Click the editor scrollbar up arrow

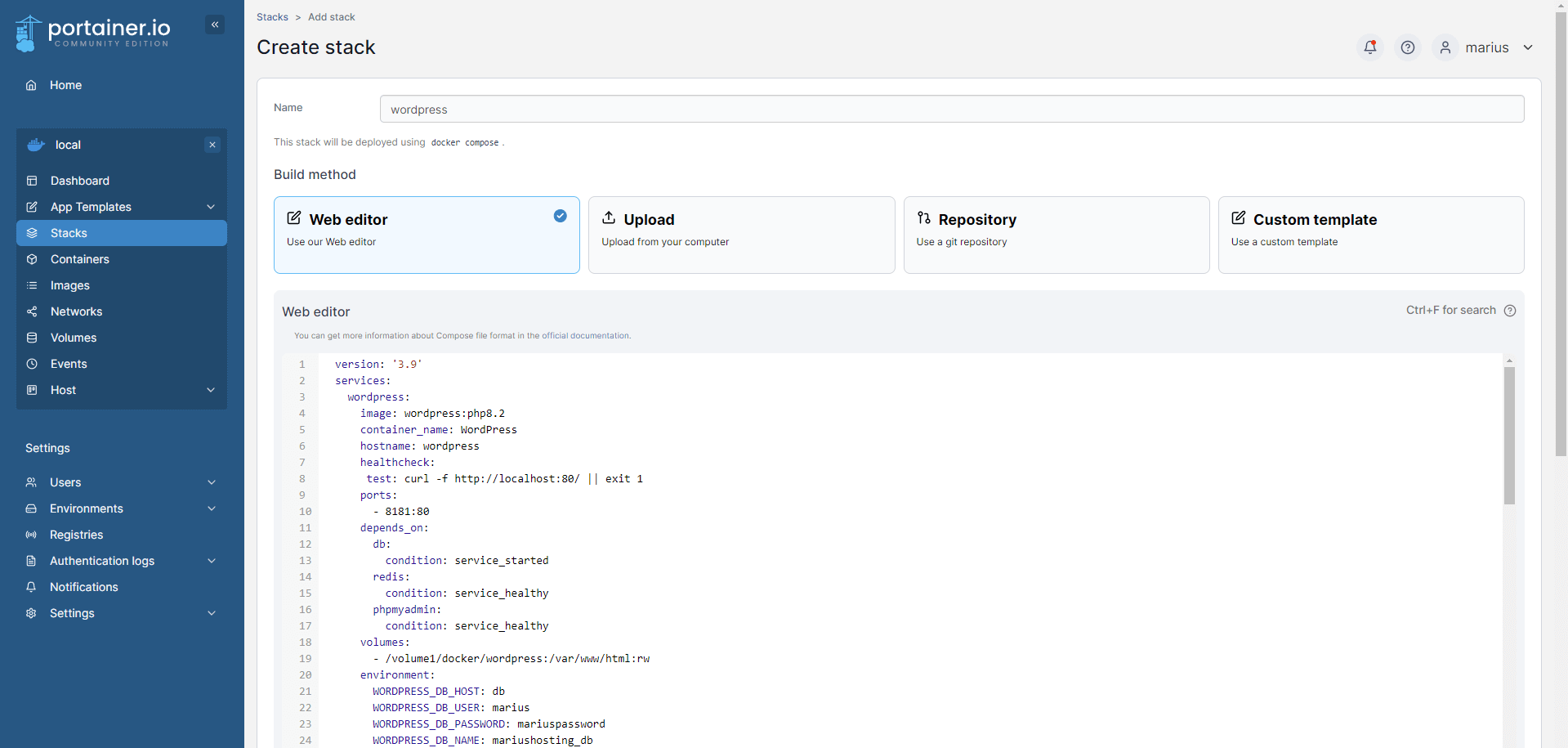coord(1509,361)
